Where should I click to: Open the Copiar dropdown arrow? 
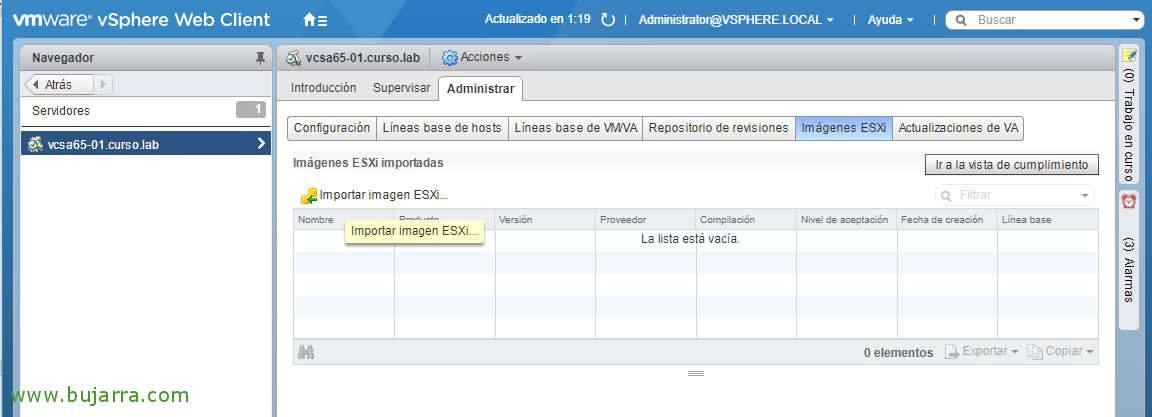[x=1090, y=352]
